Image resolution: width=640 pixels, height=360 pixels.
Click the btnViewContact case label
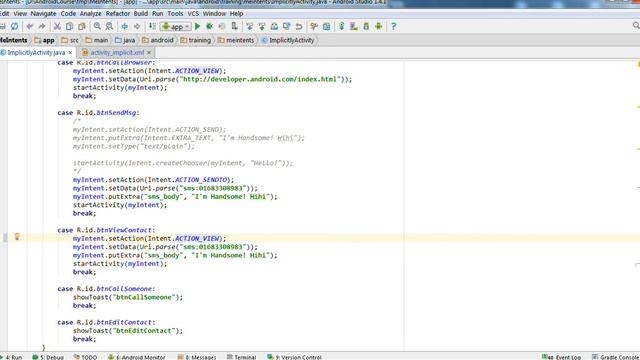[124, 230]
